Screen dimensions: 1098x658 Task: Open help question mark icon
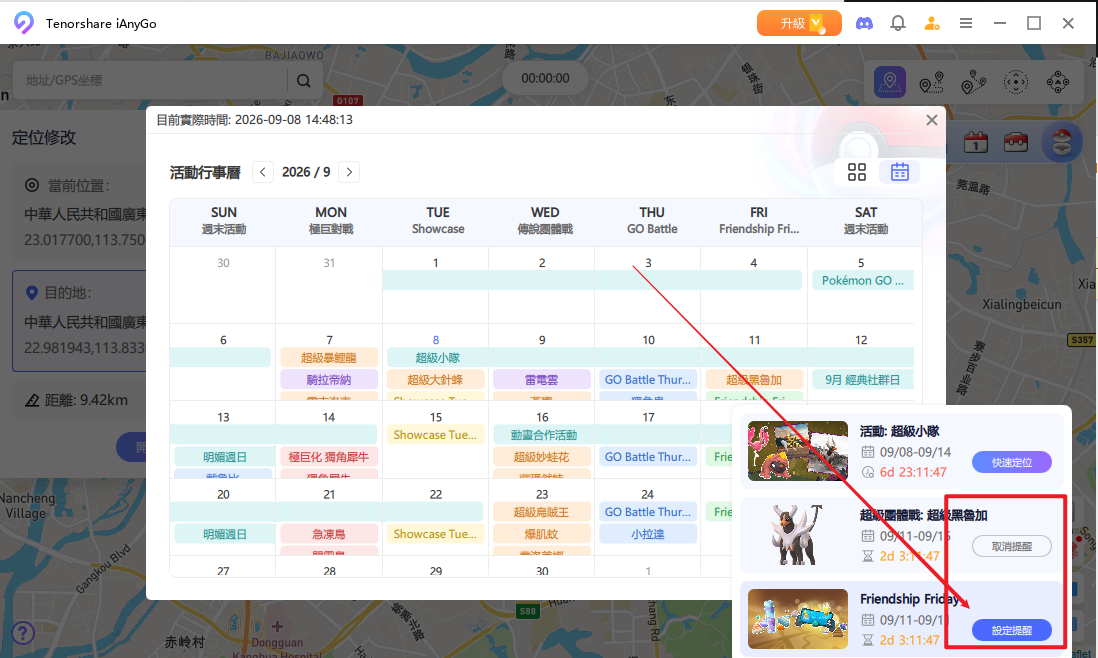pos(22,634)
